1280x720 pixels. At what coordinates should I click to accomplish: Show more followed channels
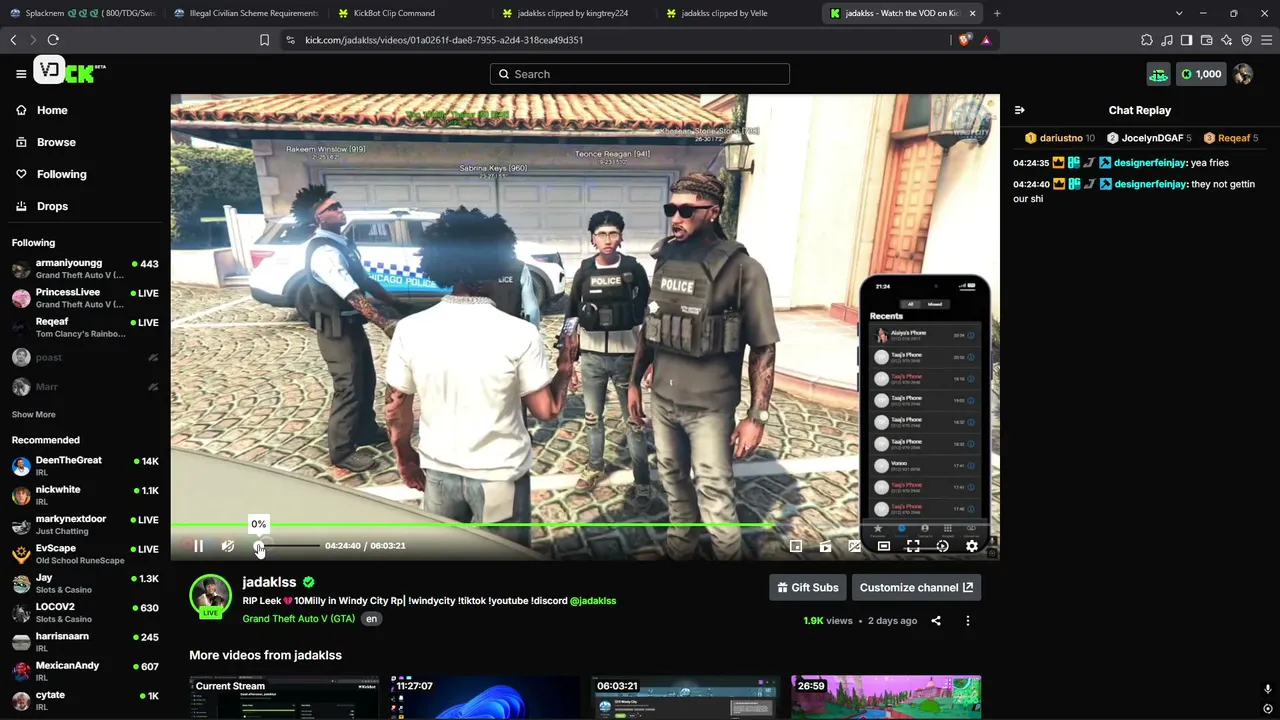[x=34, y=415]
